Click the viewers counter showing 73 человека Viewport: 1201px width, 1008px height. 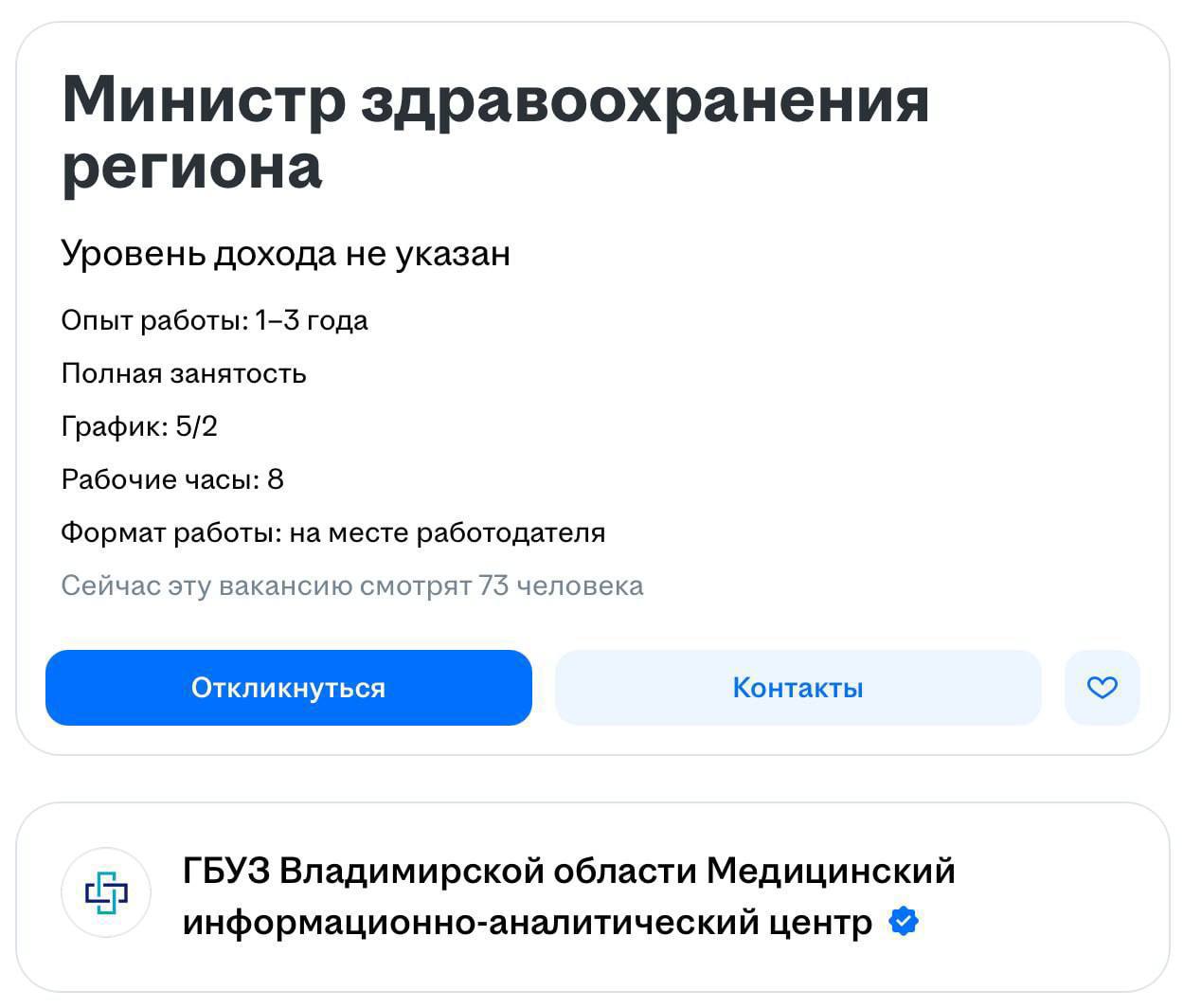[x=352, y=585]
